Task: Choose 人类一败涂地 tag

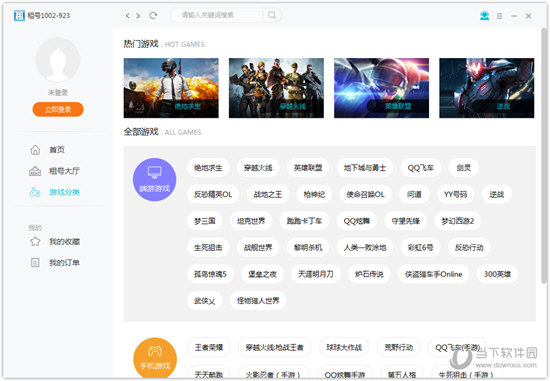Action: click(x=365, y=248)
